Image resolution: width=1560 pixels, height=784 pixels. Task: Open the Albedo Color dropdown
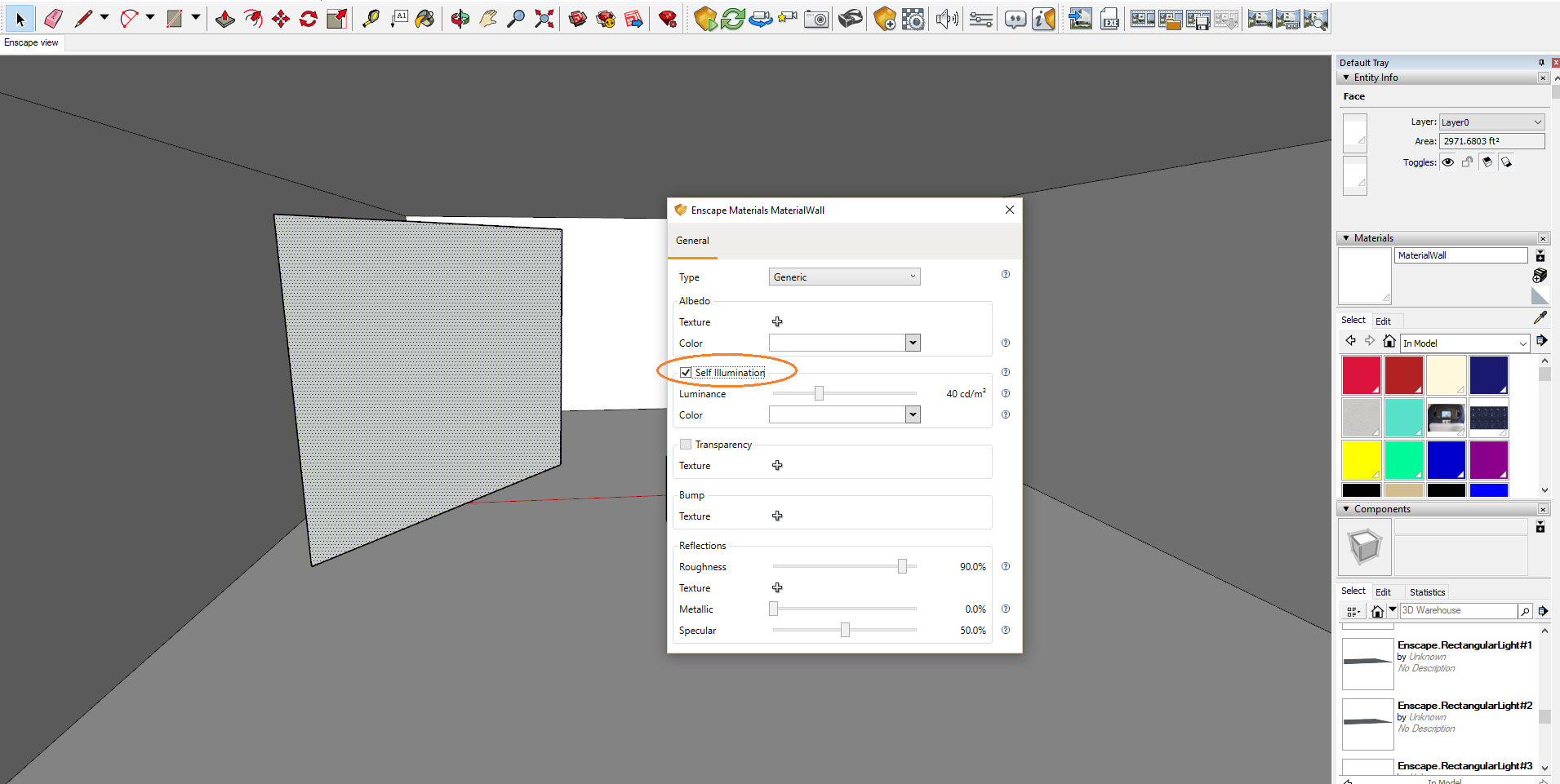point(913,343)
